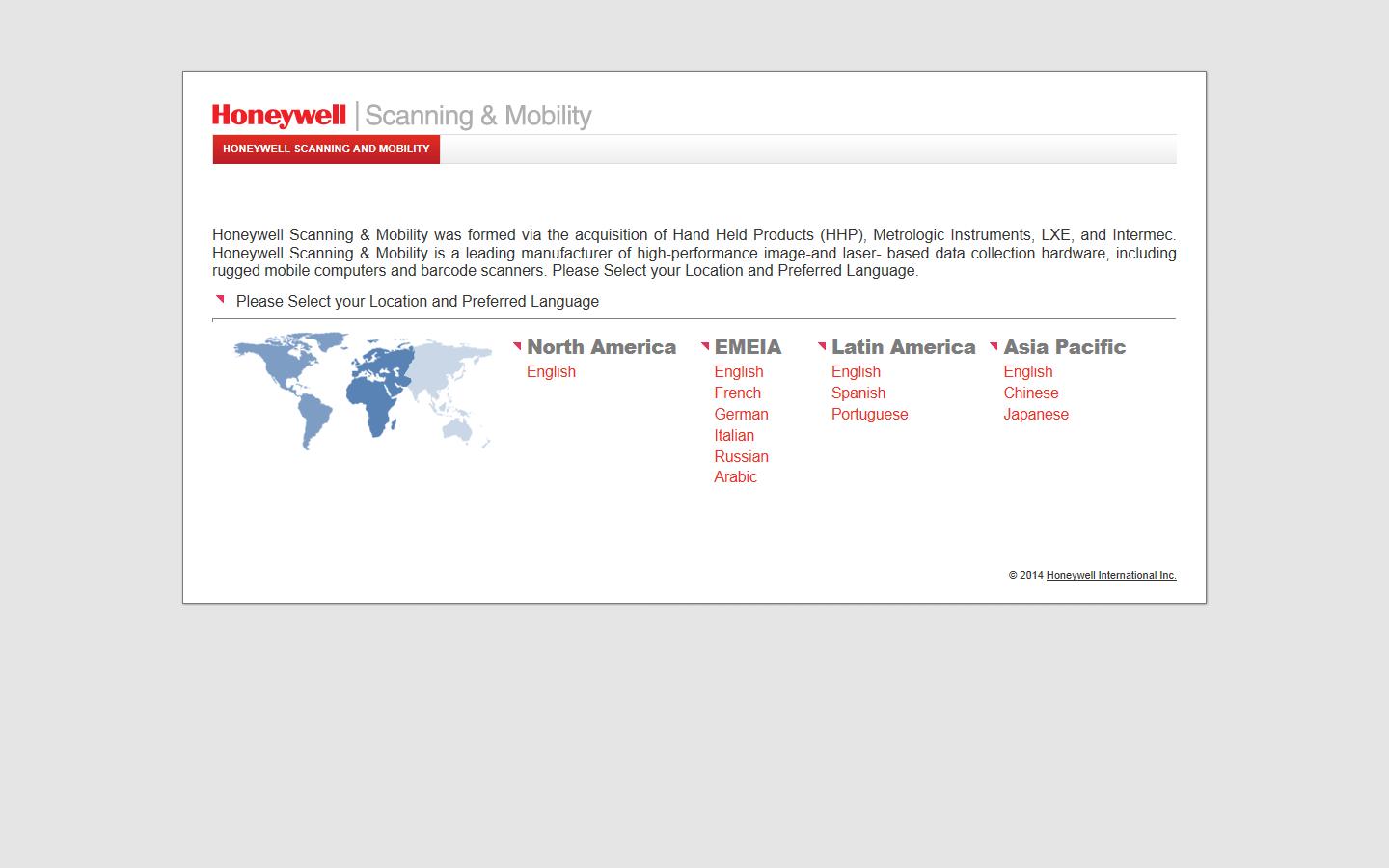The width and height of the screenshot is (1389, 868).
Task: Select Arabic under EMEIA
Action: (x=736, y=476)
